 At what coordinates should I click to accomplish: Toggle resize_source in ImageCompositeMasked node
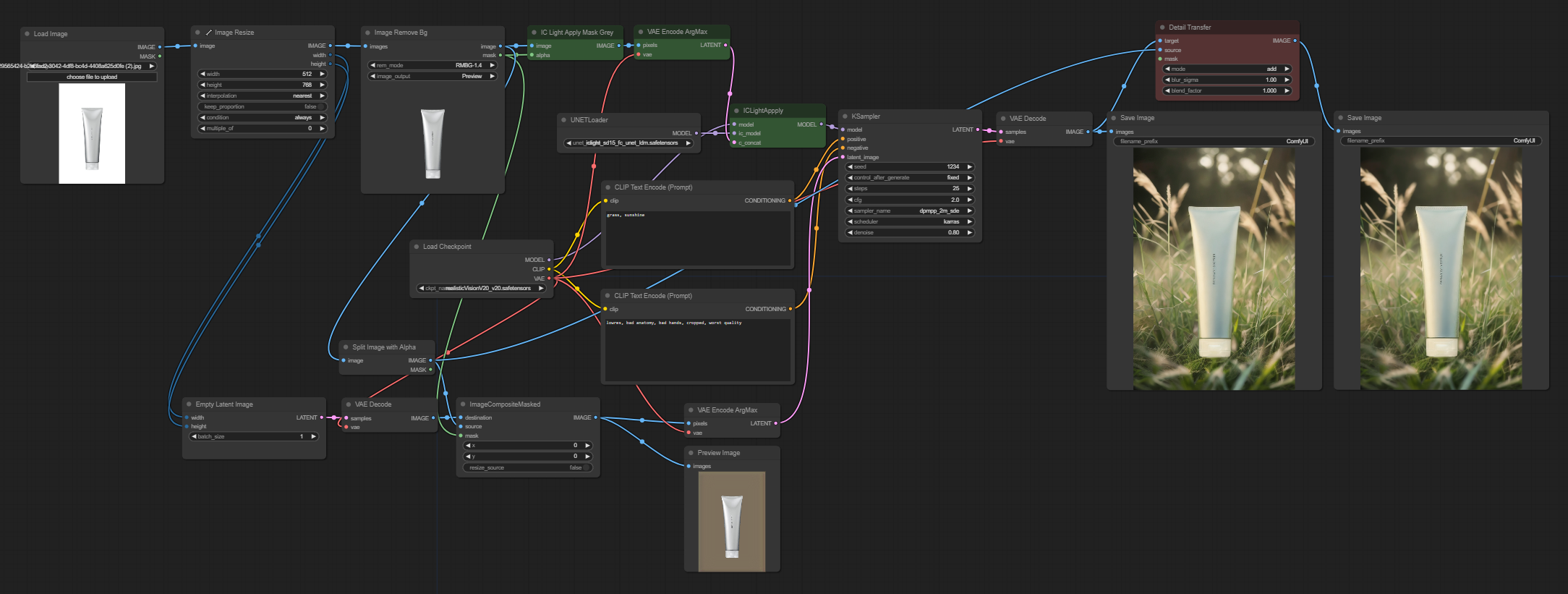586,467
